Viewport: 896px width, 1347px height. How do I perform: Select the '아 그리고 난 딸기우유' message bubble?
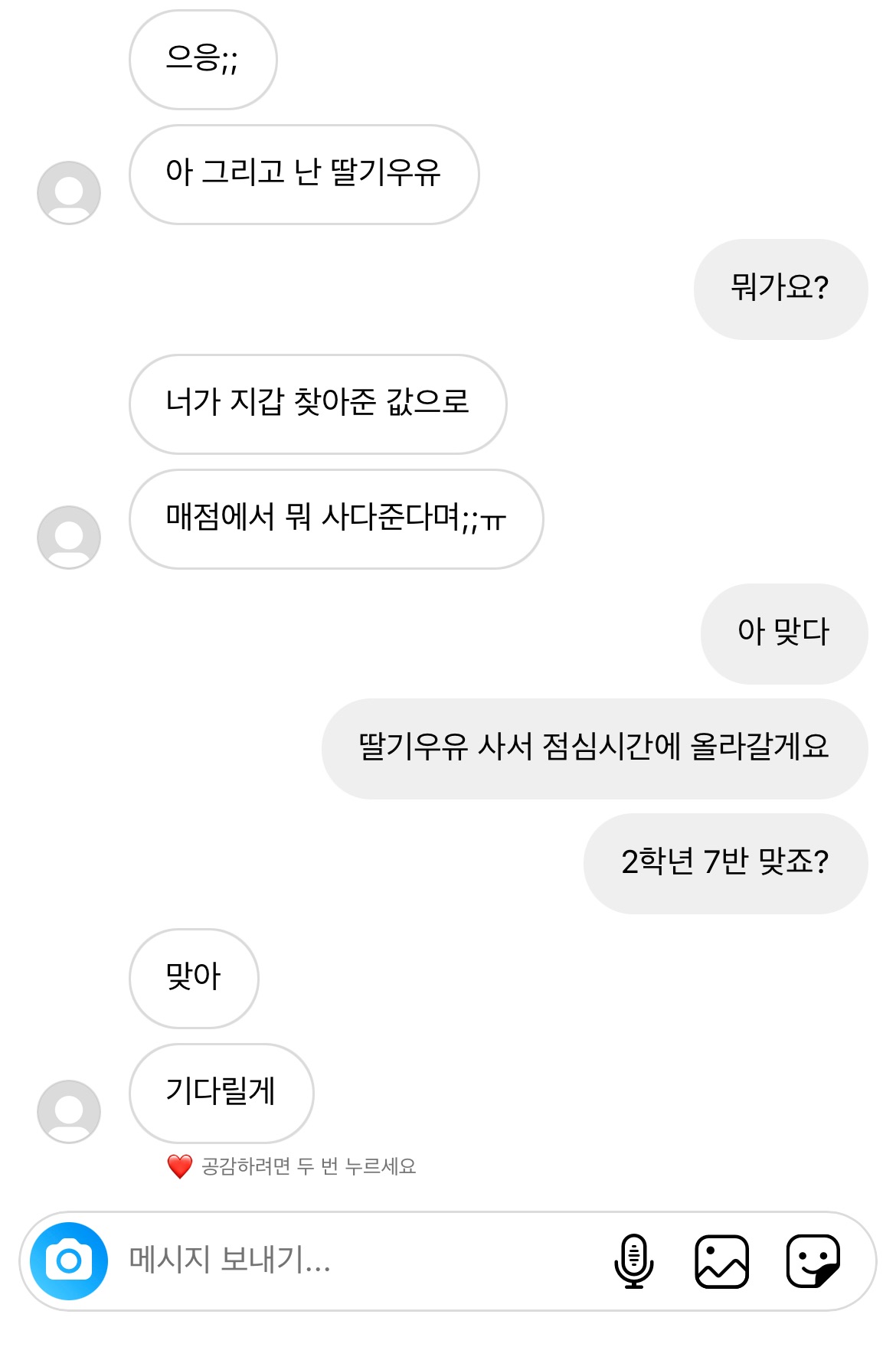304,174
